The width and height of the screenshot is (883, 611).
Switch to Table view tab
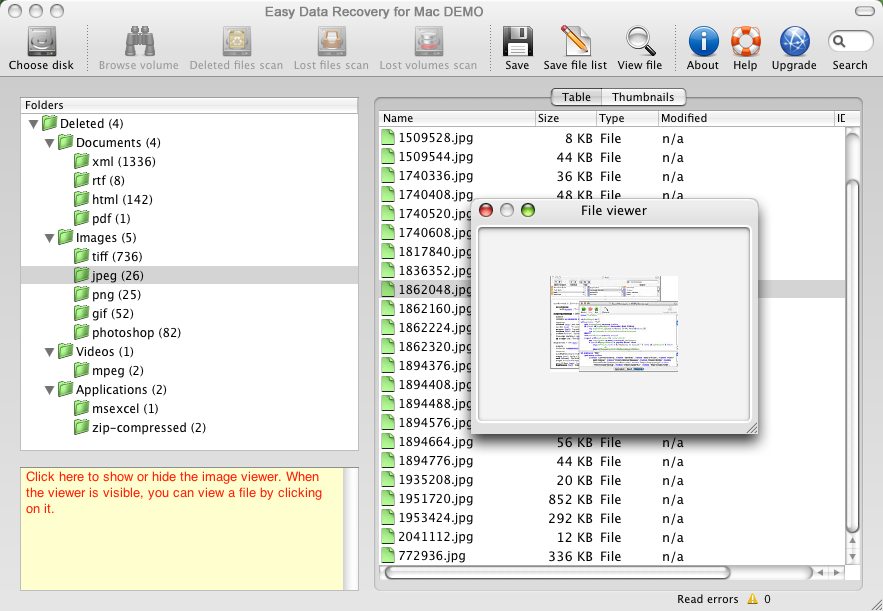[576, 97]
